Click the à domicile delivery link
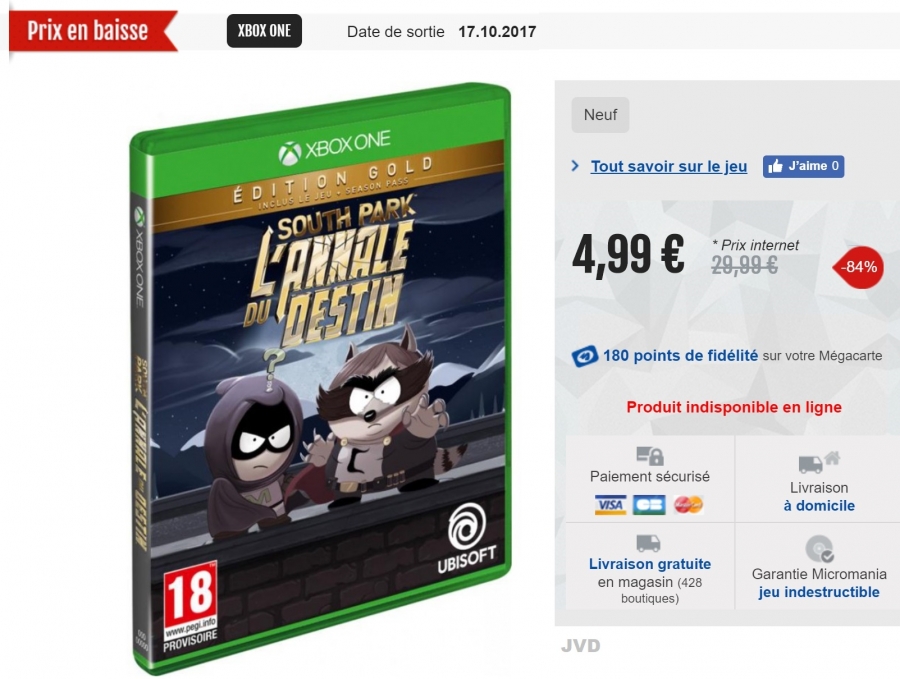 tap(819, 506)
